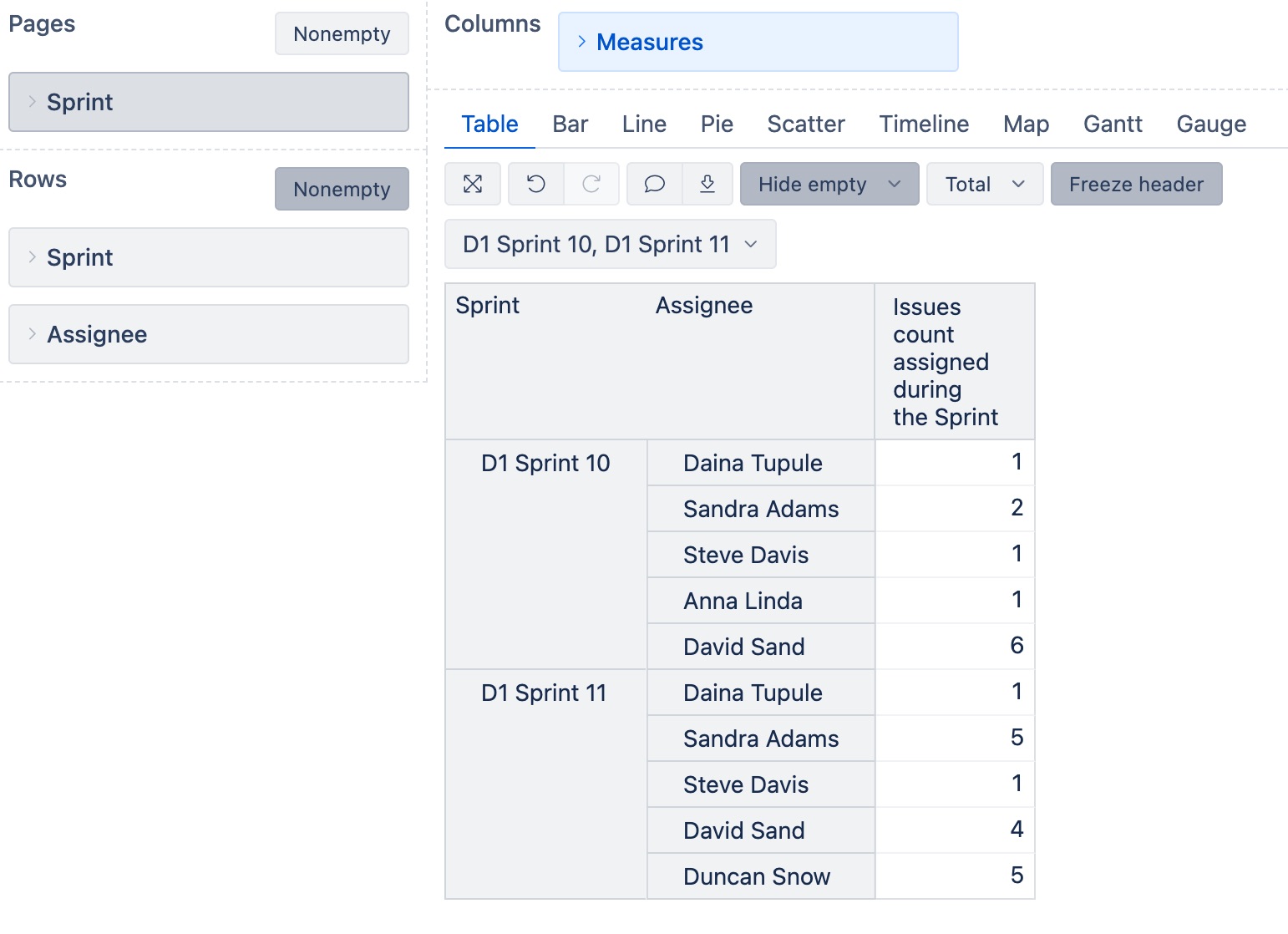Click Steve Davis under D1 Sprint 10
Image resolution: width=1288 pixels, height=934 pixels.
761,555
